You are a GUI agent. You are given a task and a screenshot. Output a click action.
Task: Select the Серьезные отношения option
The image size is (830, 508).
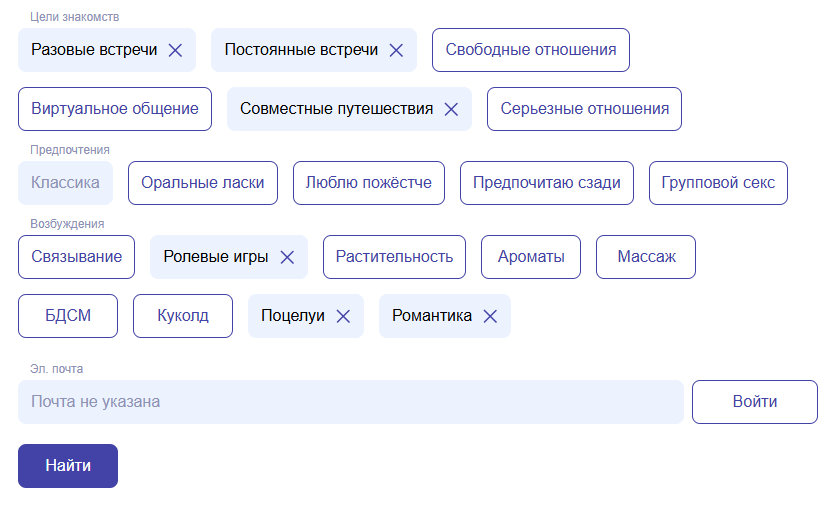[x=584, y=109]
